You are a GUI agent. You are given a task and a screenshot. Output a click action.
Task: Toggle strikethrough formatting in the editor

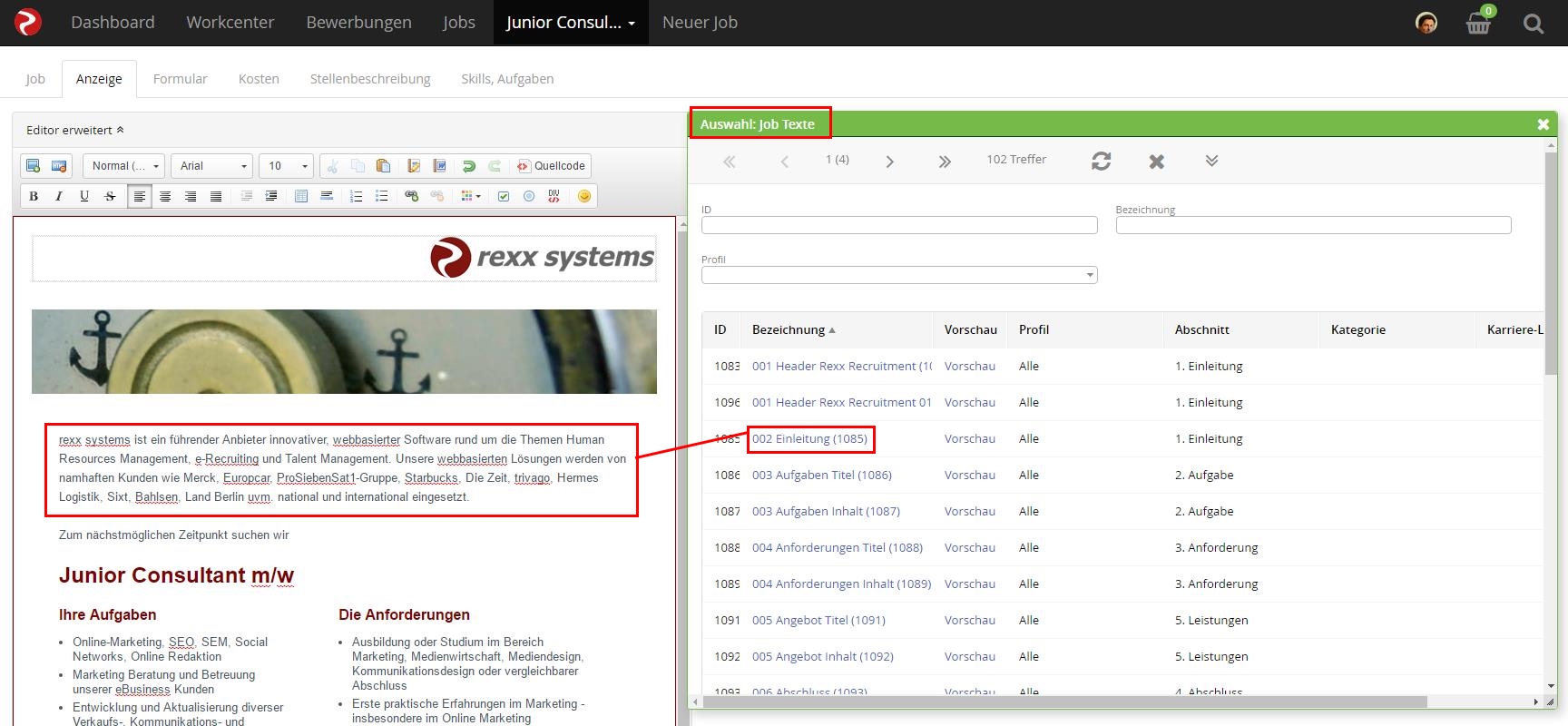pos(110,196)
